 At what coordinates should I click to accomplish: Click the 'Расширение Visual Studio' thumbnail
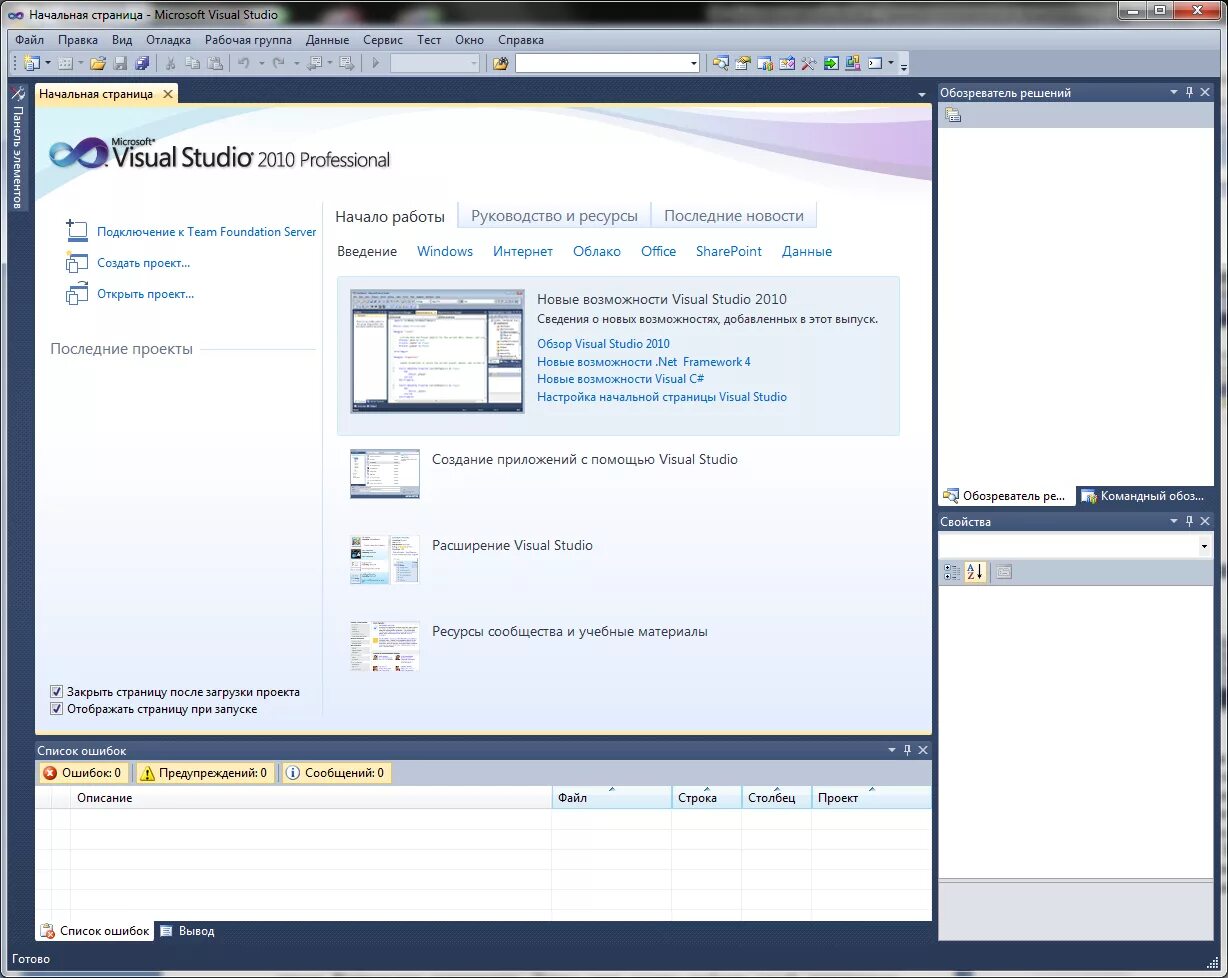(385, 559)
